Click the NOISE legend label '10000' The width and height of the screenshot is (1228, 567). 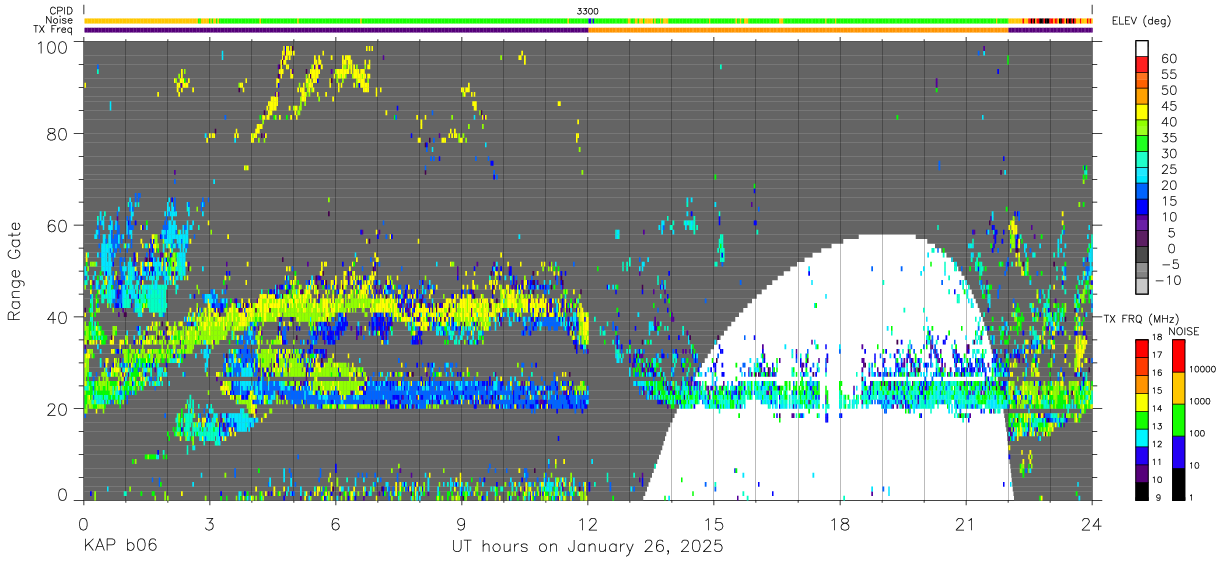click(x=1204, y=369)
